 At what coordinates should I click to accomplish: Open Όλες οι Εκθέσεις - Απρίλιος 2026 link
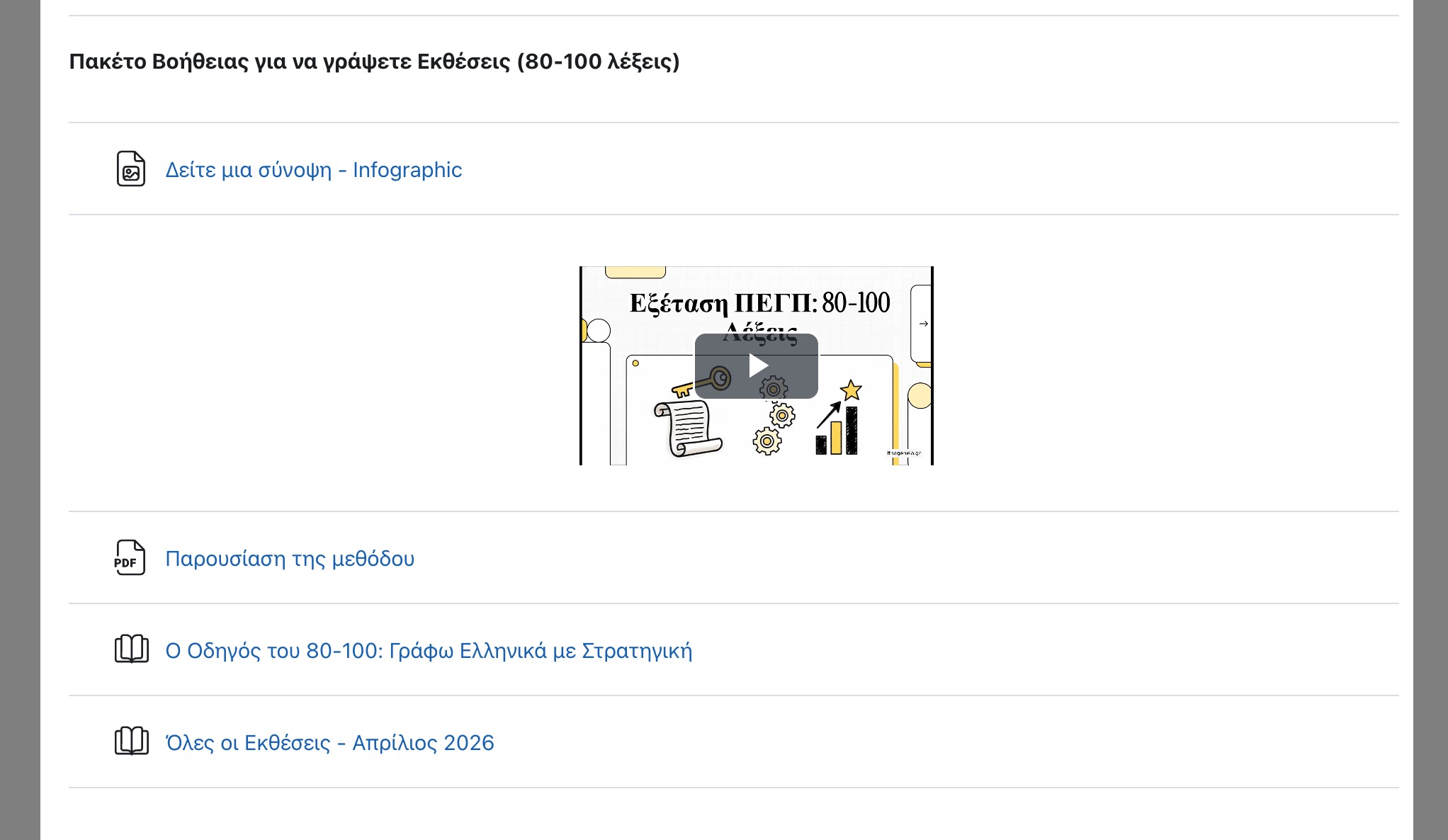click(x=329, y=743)
